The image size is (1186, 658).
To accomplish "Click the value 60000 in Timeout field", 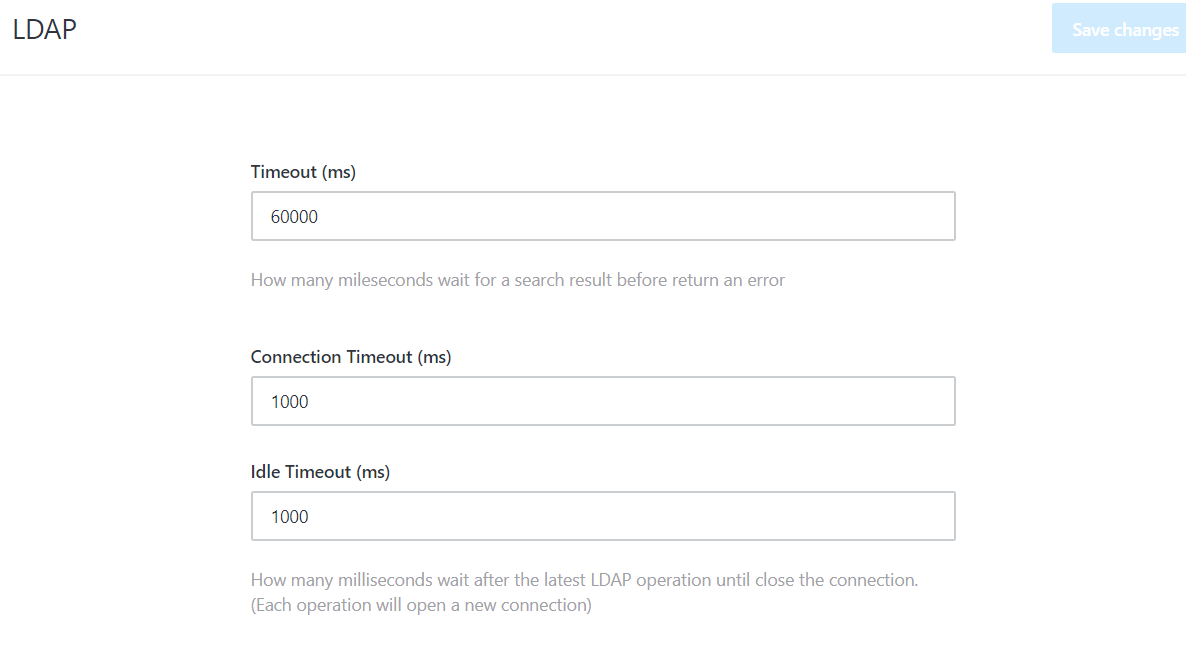I will [291, 215].
